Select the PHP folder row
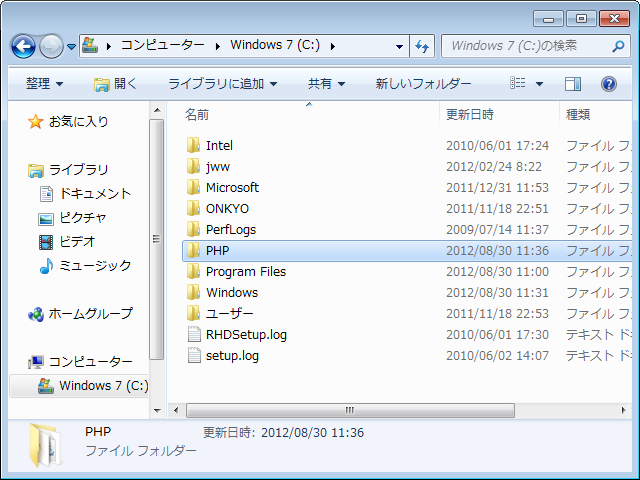640x480 pixels. coord(407,251)
